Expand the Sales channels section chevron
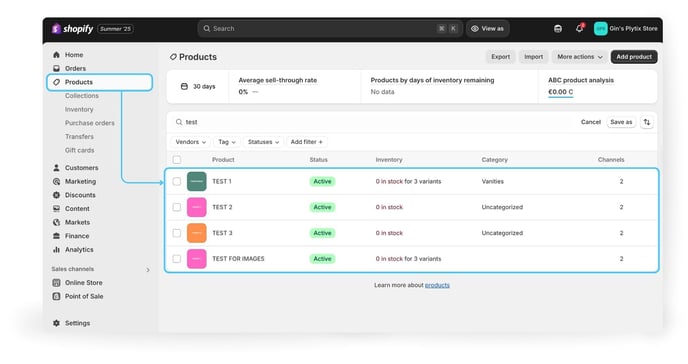 point(148,270)
